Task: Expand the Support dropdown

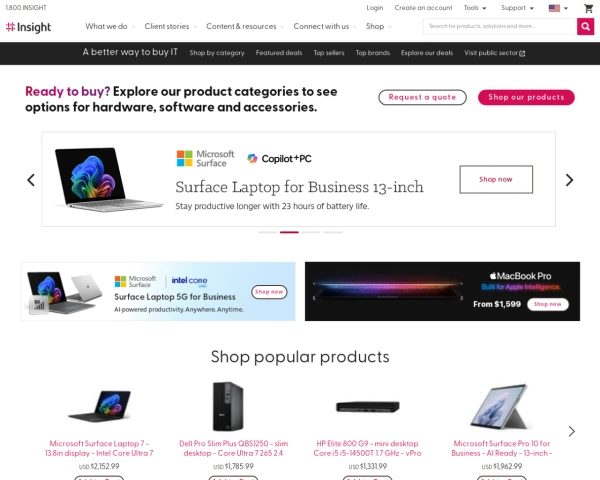Action: click(x=517, y=8)
